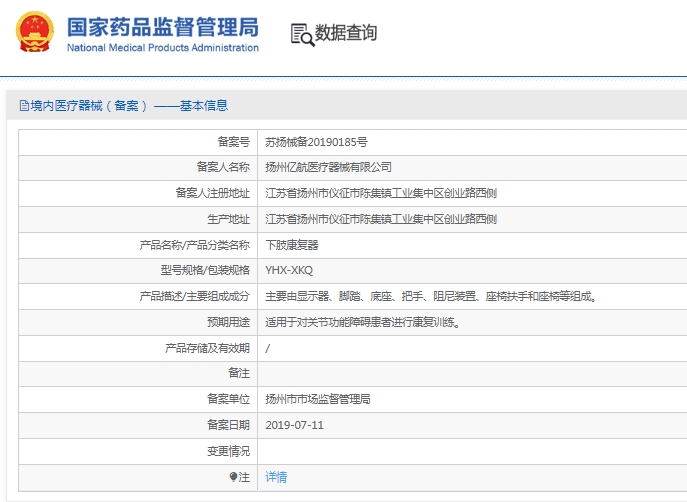The image size is (687, 502).
Task: Click the 备注 label
Action: (239, 373)
